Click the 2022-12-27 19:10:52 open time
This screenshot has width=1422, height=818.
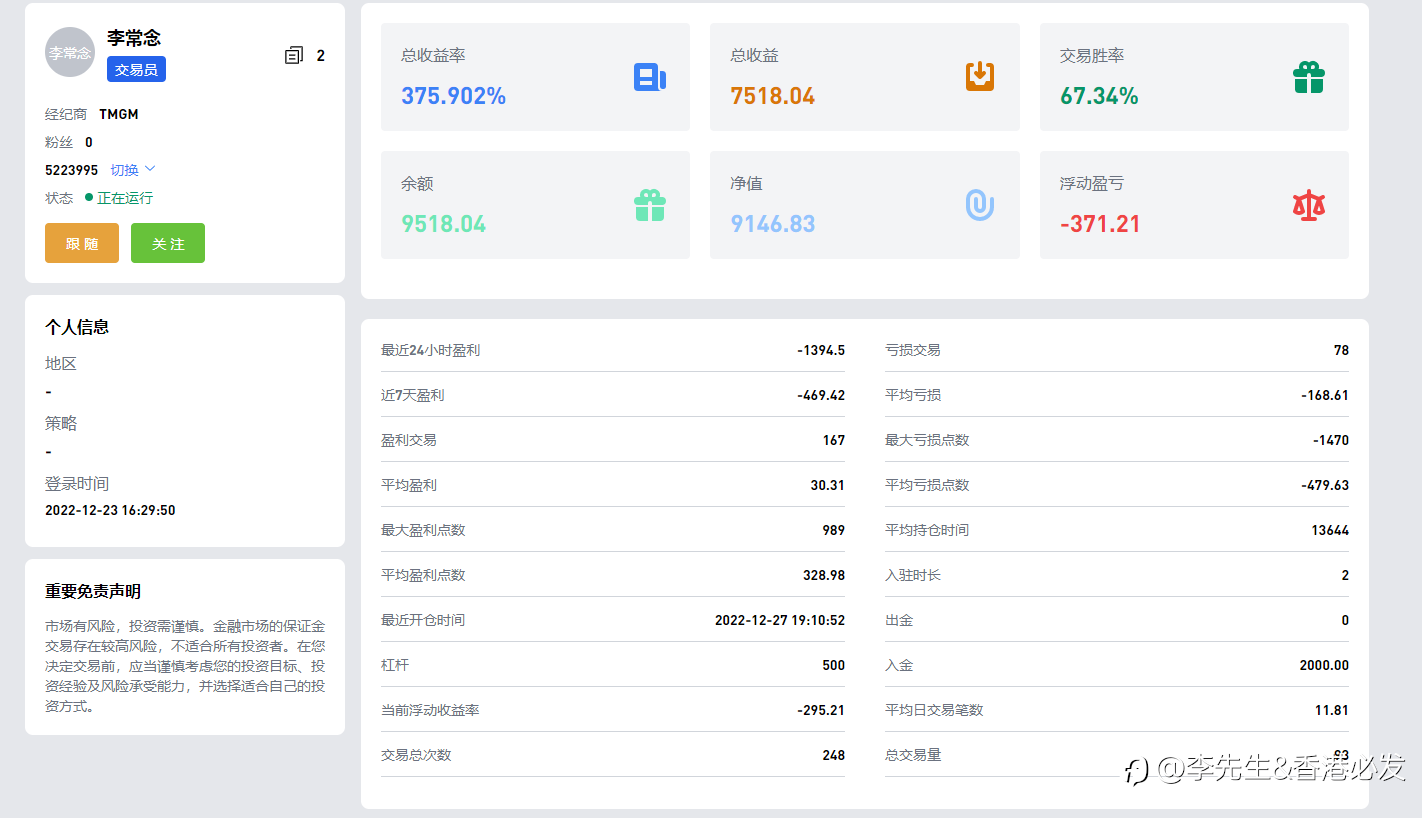click(780, 620)
